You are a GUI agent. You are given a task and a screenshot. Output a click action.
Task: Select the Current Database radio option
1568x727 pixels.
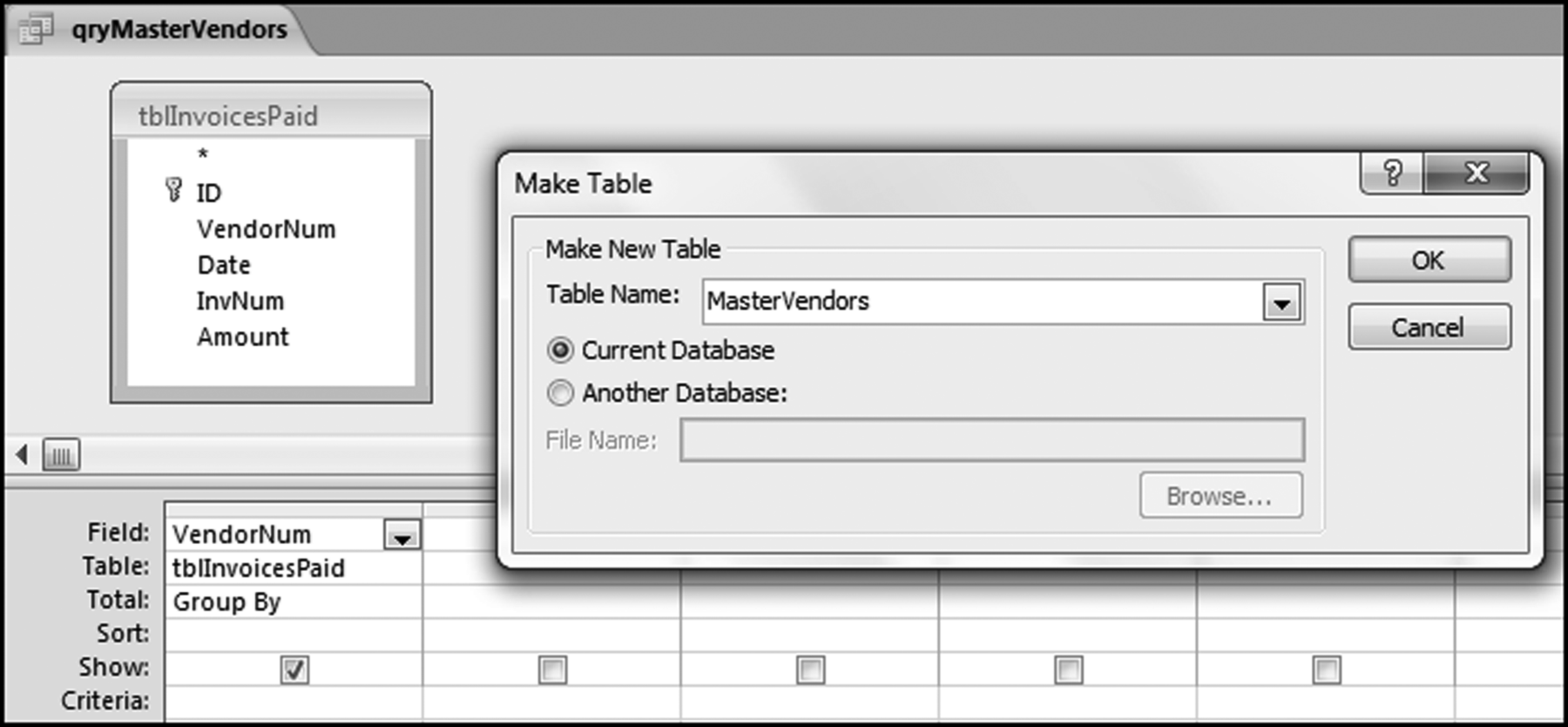(560, 350)
